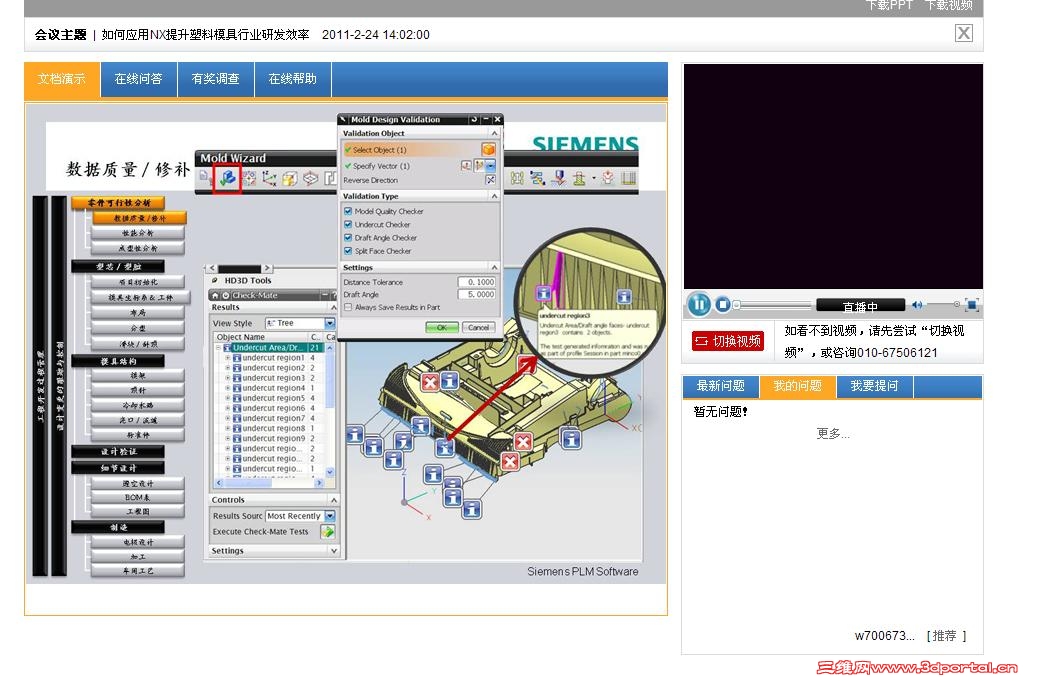
Task: Switch to the 我的问题 tab
Action: [x=798, y=386]
